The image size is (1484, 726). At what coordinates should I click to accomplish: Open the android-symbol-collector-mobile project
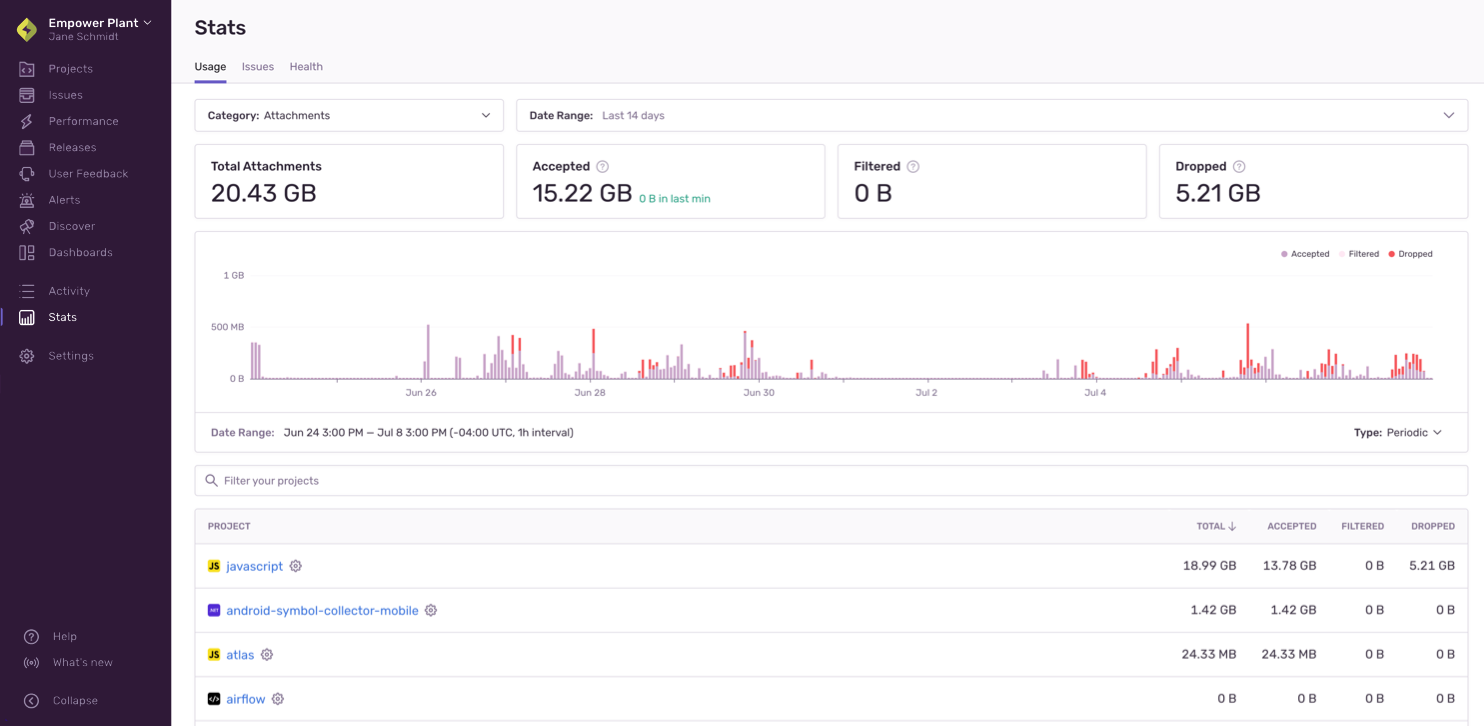click(321, 610)
